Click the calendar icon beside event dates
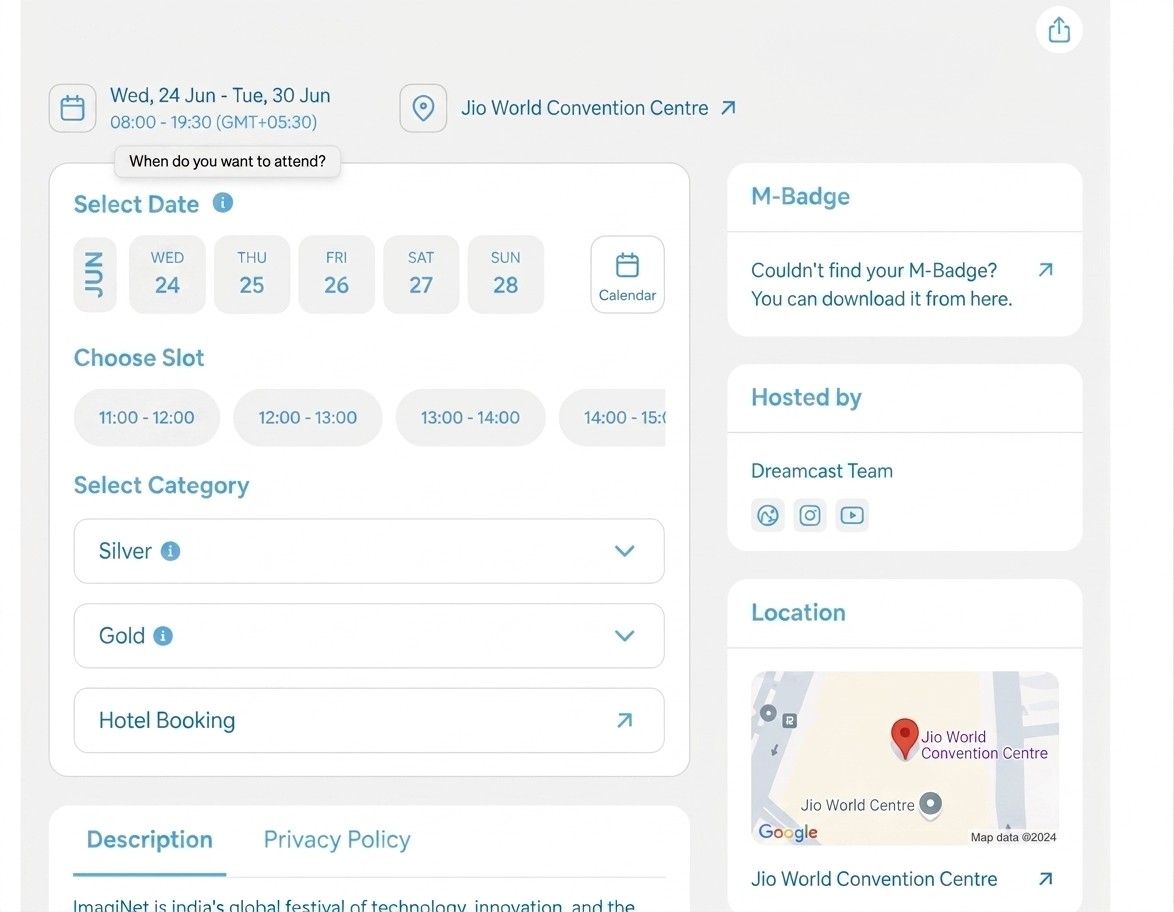The image size is (1174, 912). pyautogui.click(x=73, y=108)
